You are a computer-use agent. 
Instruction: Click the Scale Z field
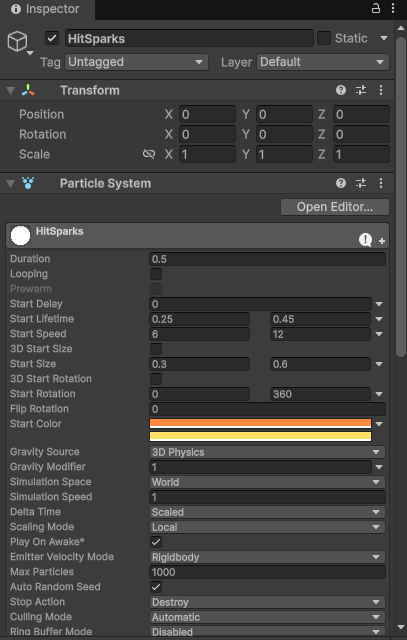tap(361, 154)
